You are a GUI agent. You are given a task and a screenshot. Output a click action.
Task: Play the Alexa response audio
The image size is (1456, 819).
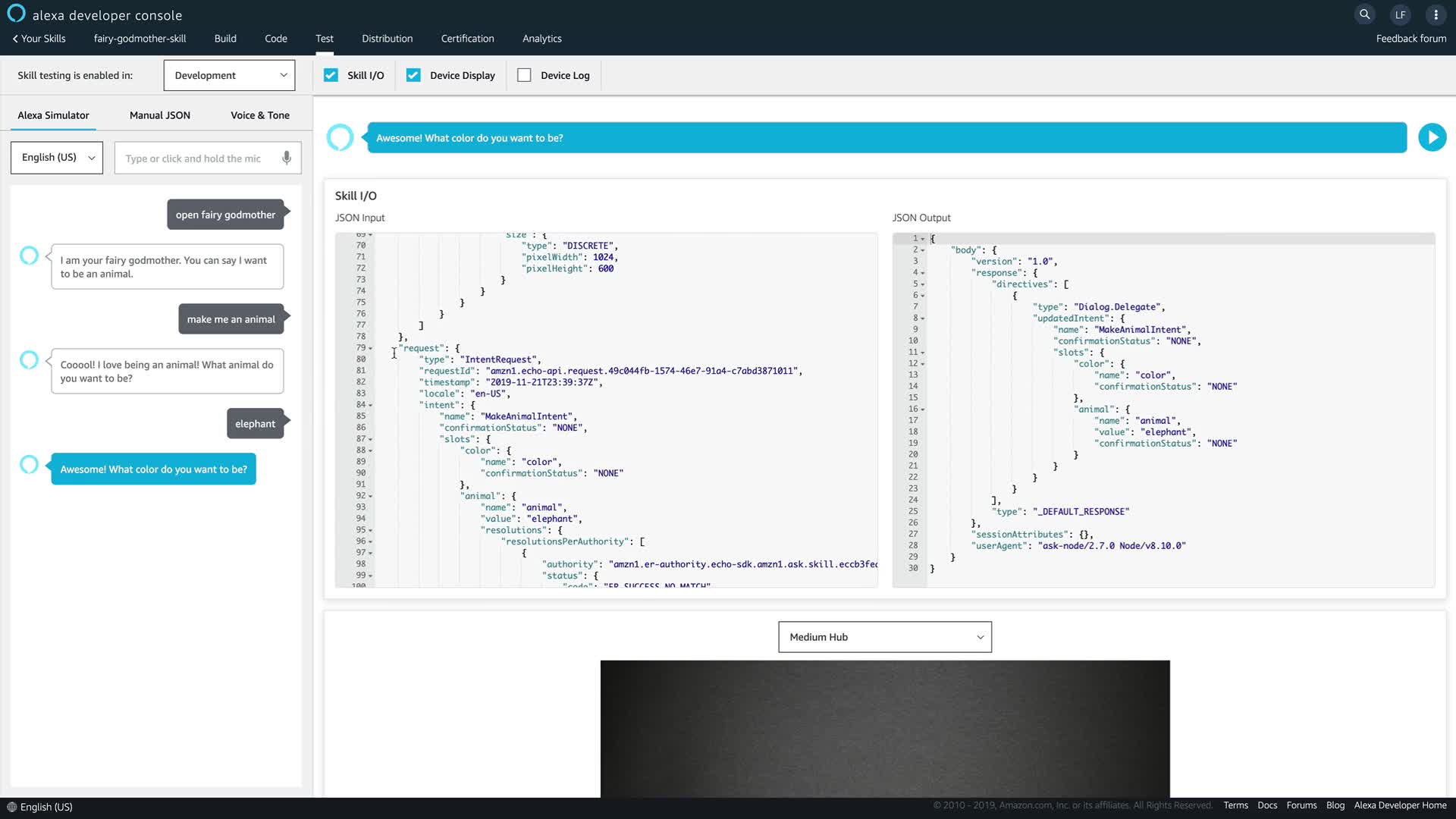point(1432,137)
